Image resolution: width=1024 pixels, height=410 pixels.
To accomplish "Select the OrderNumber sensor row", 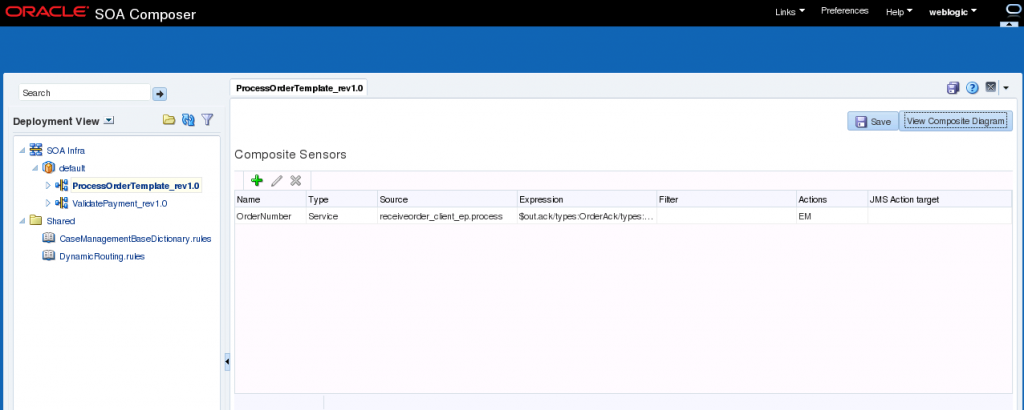I will [x=623, y=216].
